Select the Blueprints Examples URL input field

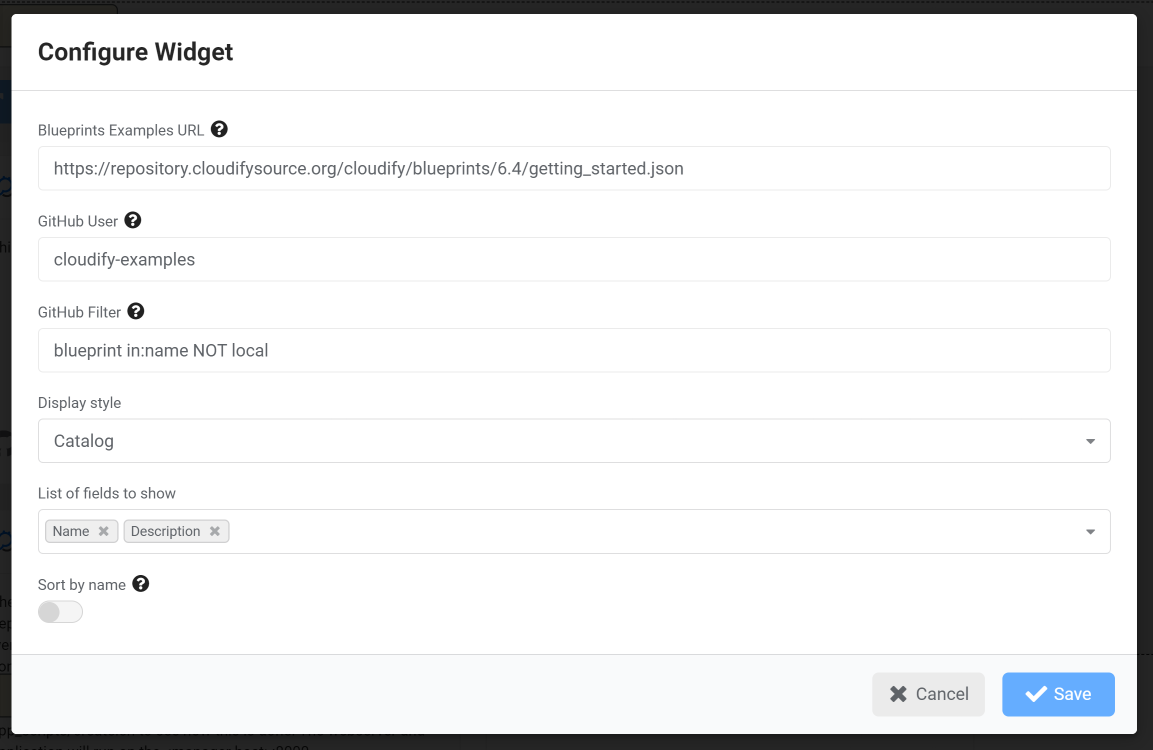coord(574,168)
